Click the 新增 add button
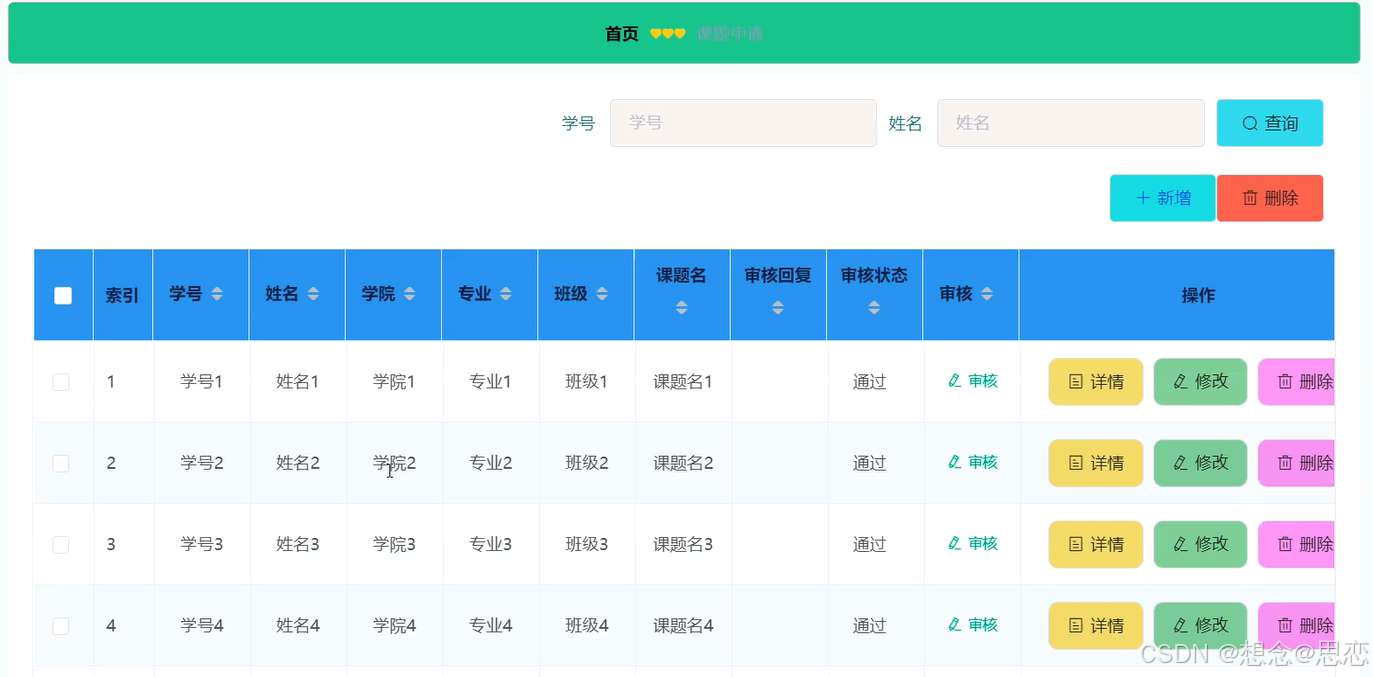Viewport: 1373px width, 677px height. [x=1162, y=198]
